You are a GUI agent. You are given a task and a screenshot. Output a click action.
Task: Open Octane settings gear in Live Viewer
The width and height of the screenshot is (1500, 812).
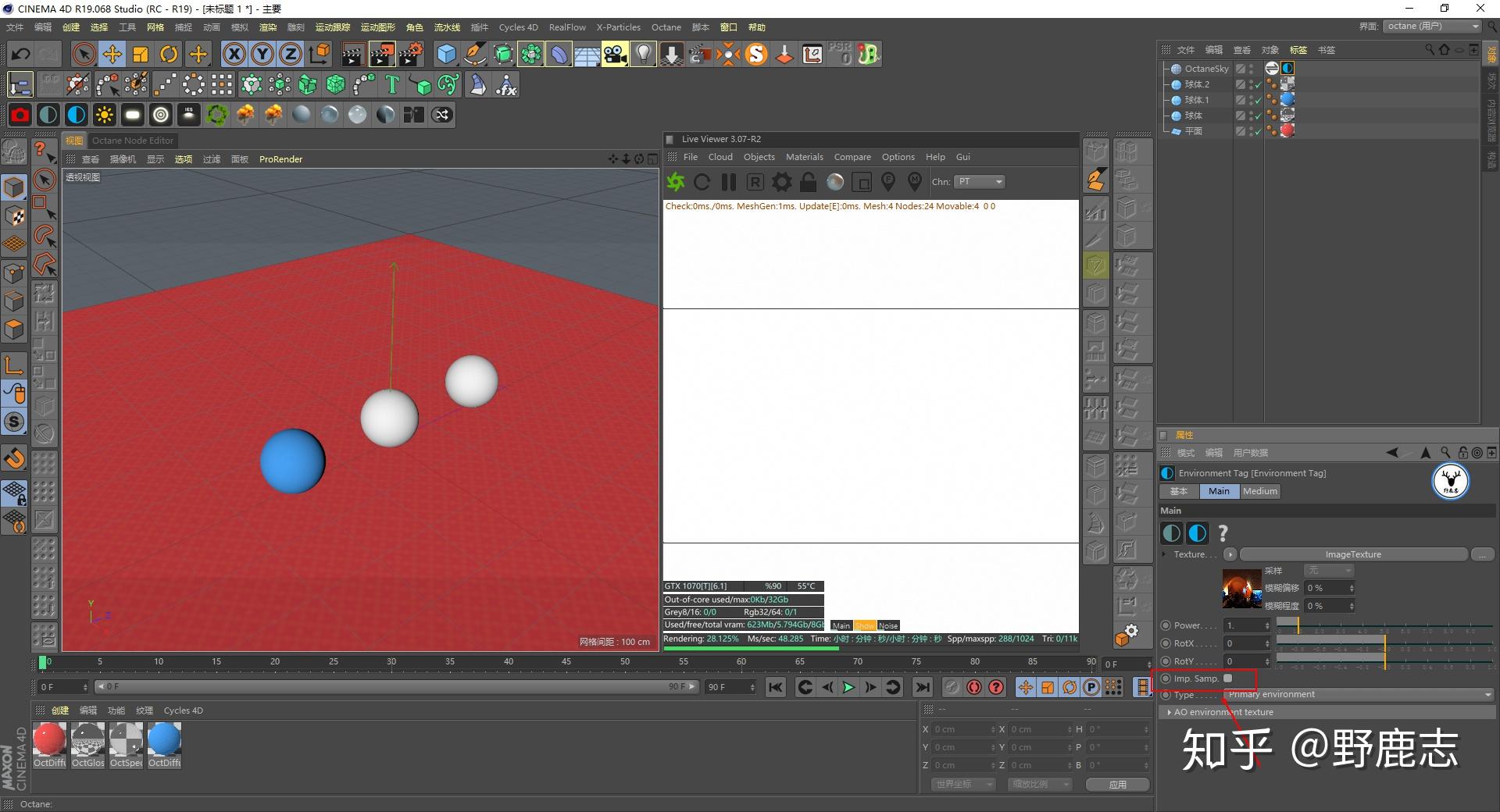coord(781,182)
